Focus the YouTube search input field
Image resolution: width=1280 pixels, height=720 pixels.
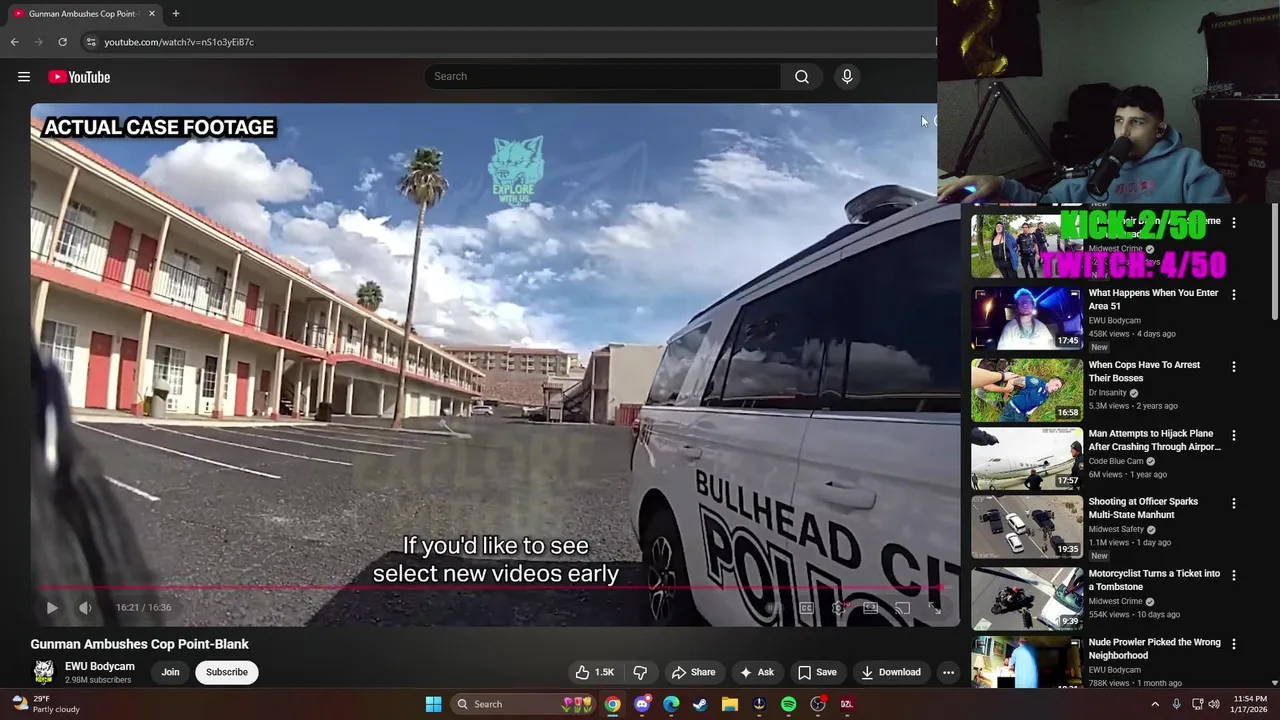[x=604, y=77]
